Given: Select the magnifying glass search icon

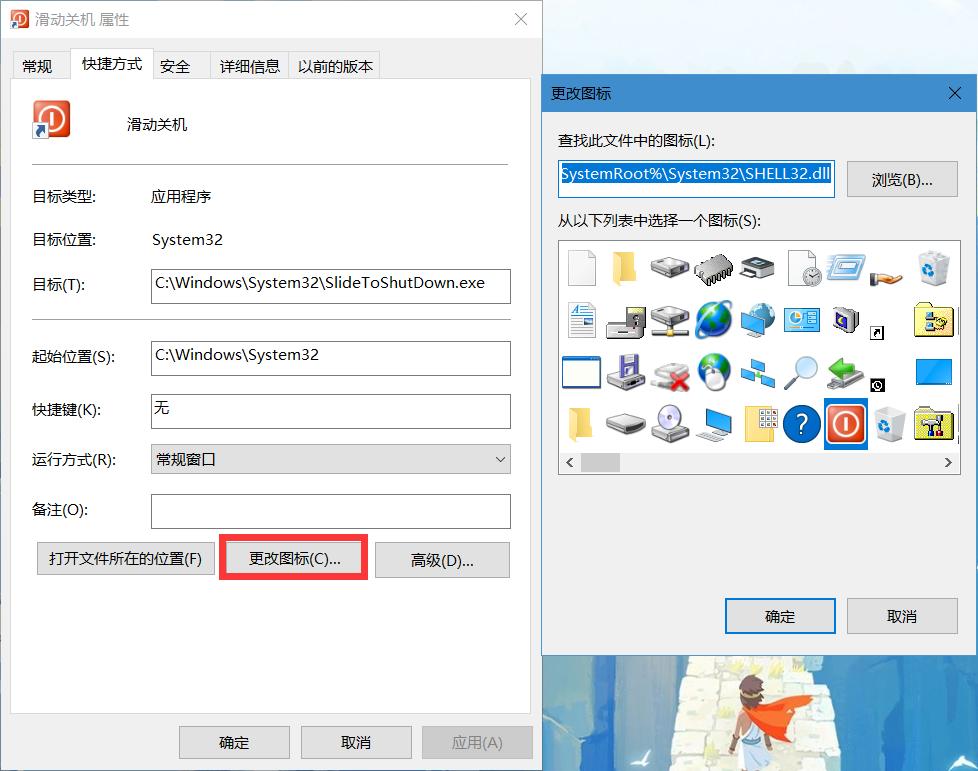Looking at the screenshot, I should click(x=801, y=372).
